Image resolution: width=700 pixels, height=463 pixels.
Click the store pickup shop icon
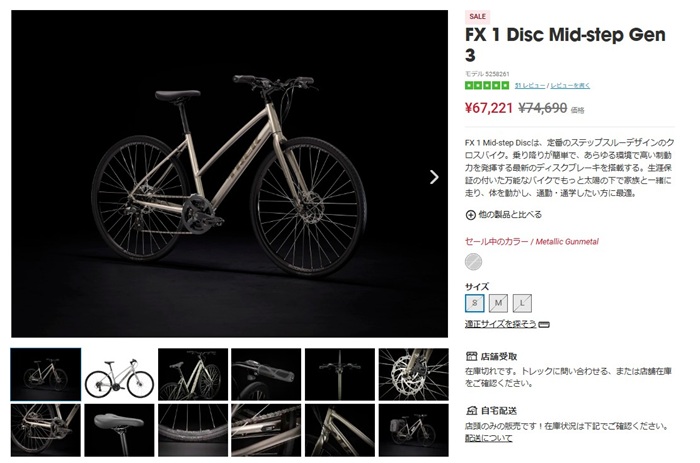tap(471, 356)
